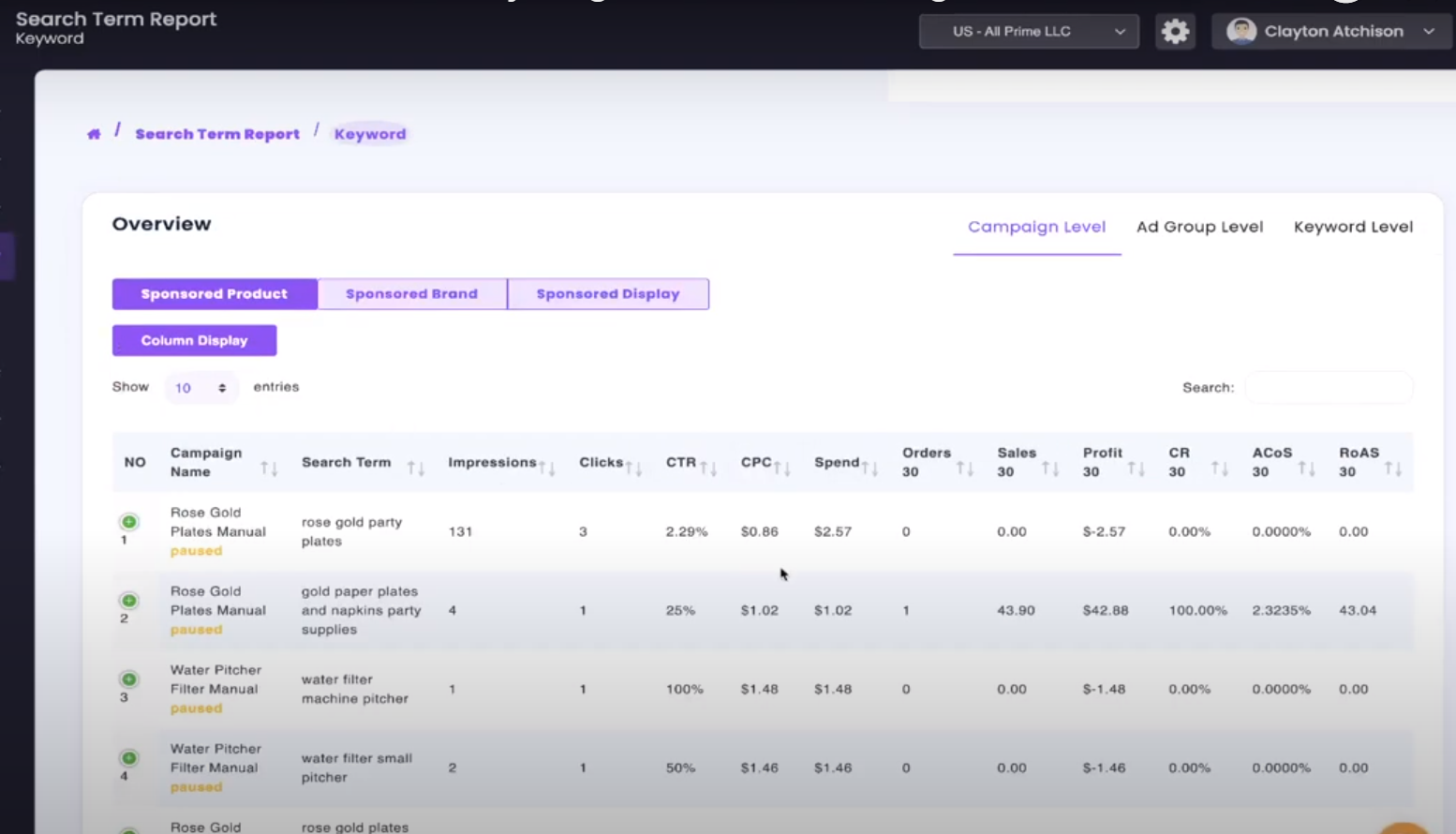Click Clayton Atchison's profile avatar
The height and width of the screenshot is (834, 1456).
(1241, 31)
